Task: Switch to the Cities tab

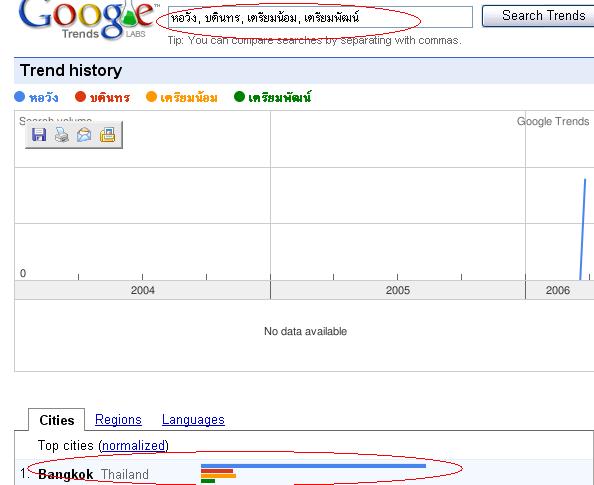Action: pyautogui.click(x=57, y=420)
